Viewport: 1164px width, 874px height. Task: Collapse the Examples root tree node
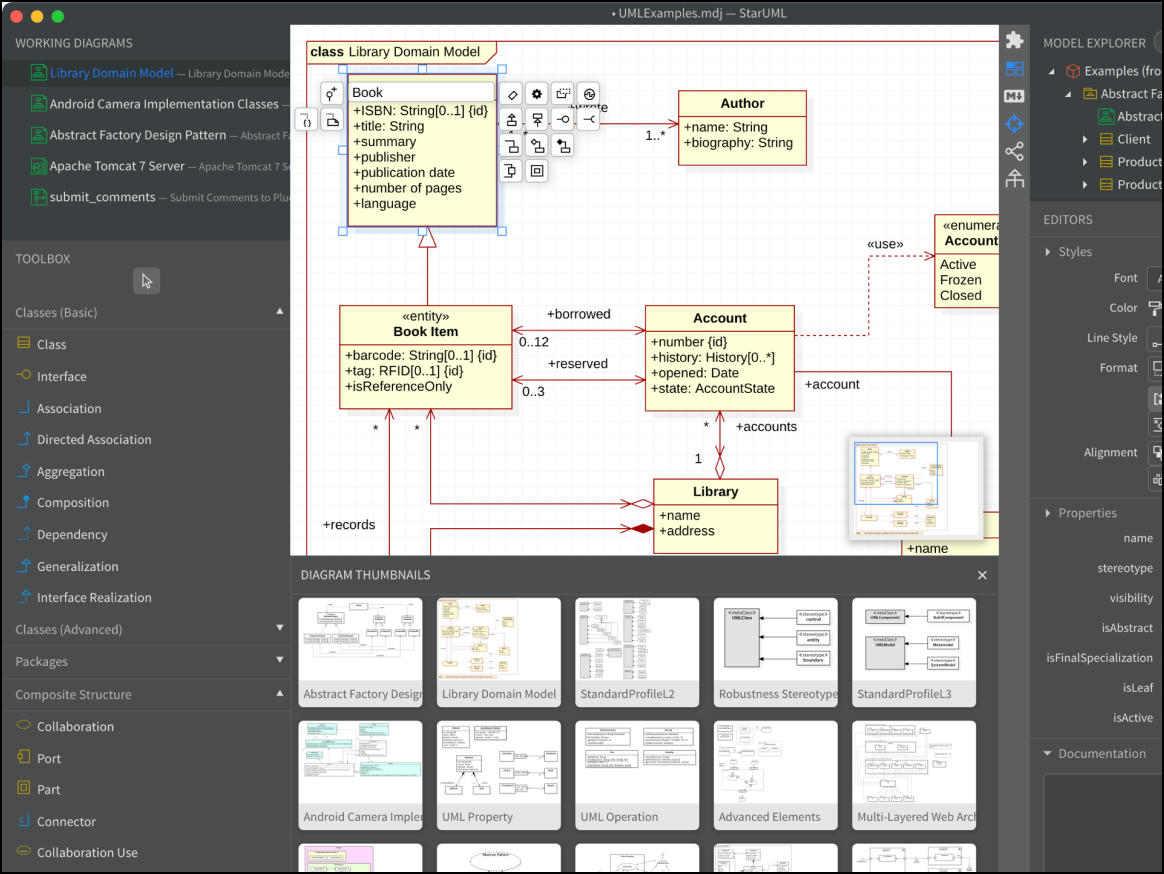click(1052, 71)
